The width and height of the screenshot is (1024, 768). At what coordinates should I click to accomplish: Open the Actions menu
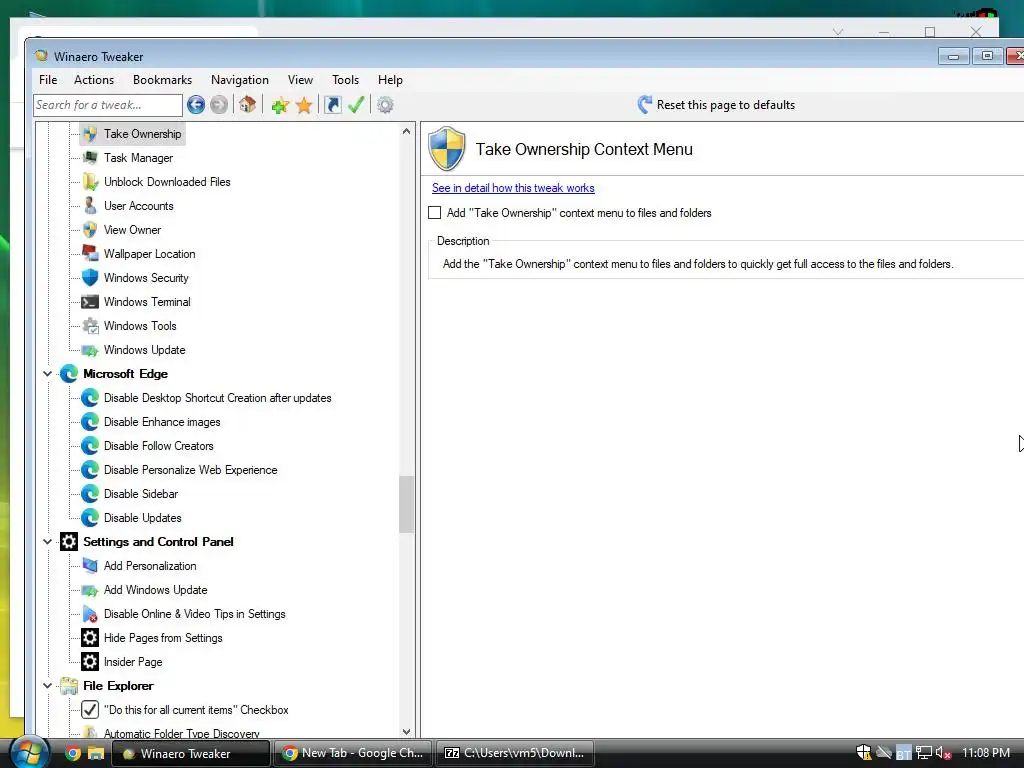[x=94, y=80]
